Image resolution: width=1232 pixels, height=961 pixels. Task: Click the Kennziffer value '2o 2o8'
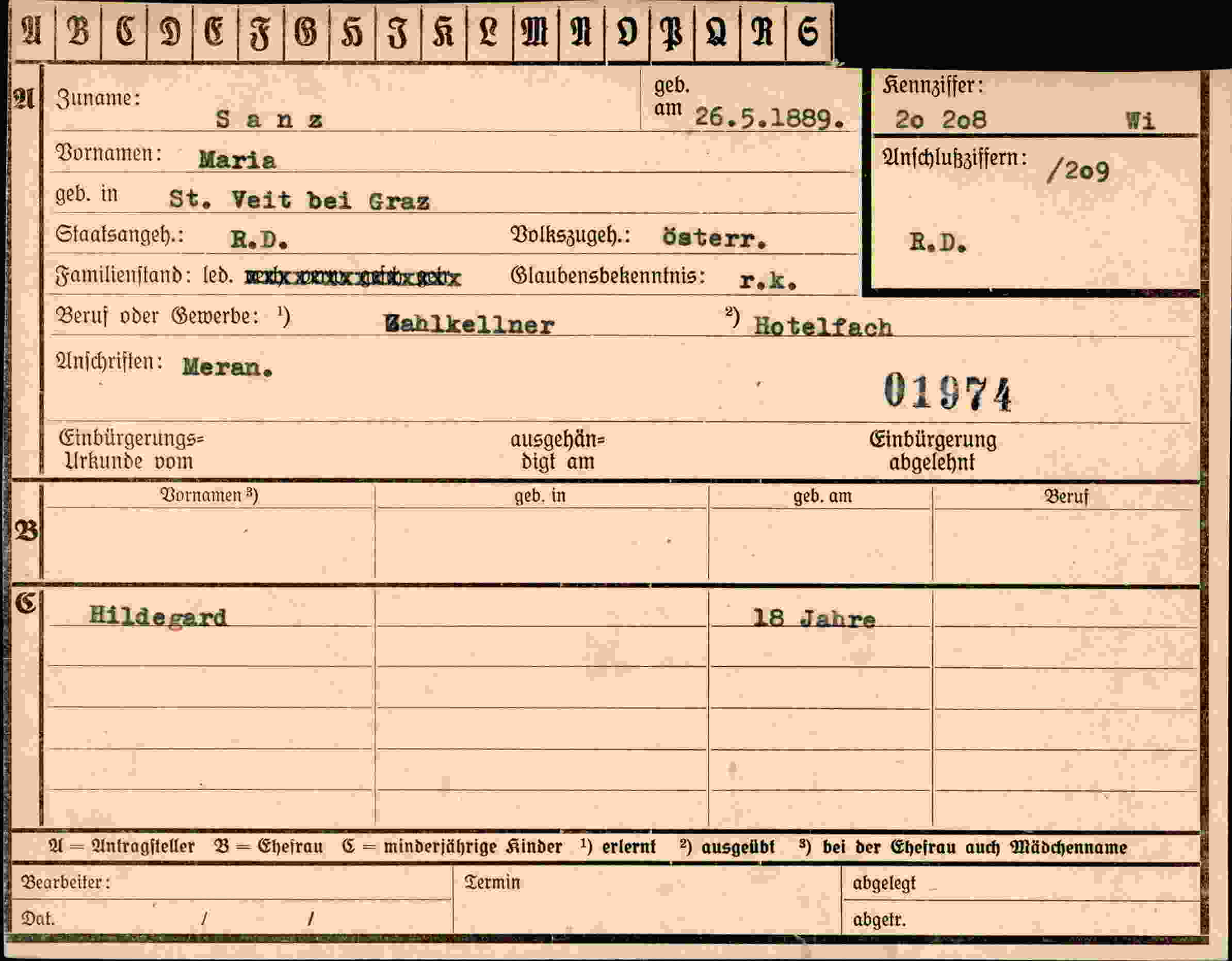coord(941,120)
